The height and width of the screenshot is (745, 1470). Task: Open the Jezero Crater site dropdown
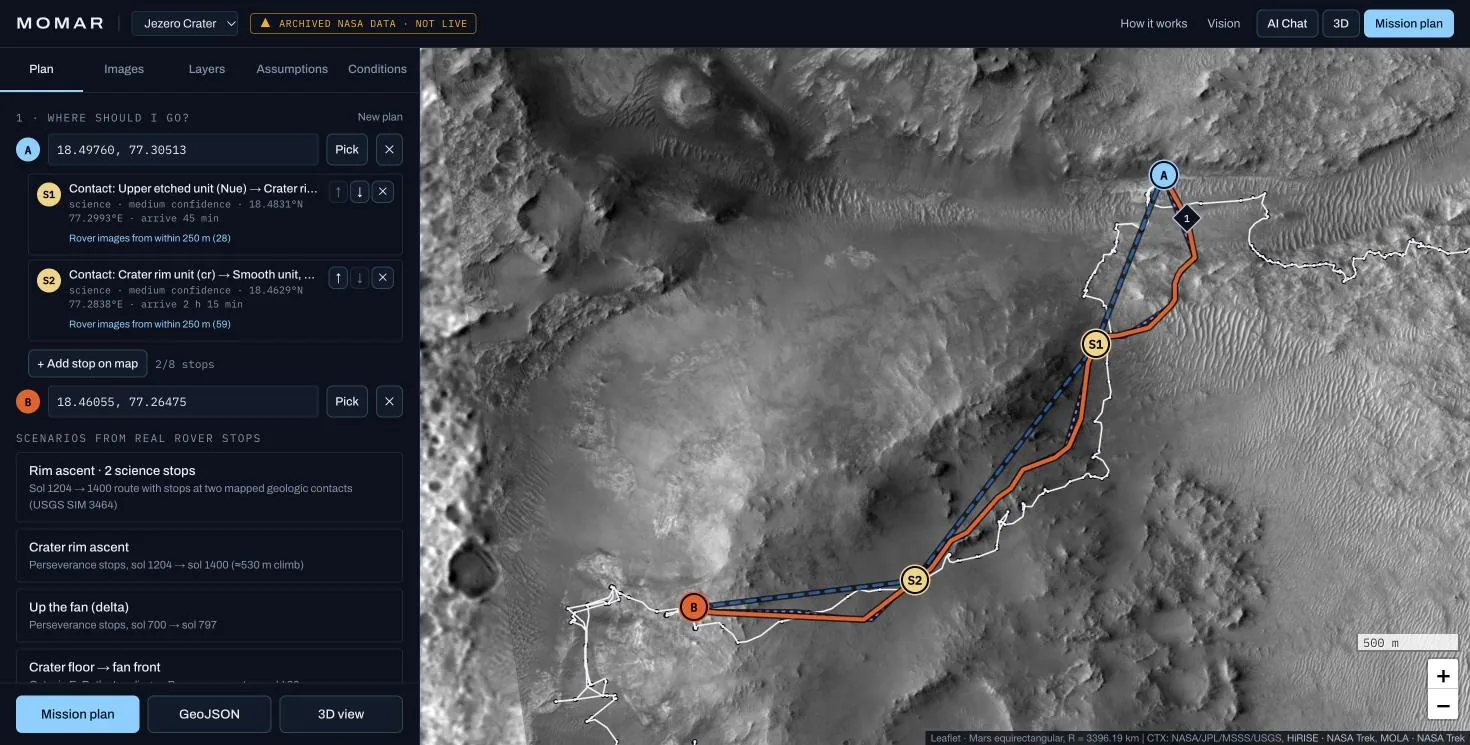tap(185, 23)
